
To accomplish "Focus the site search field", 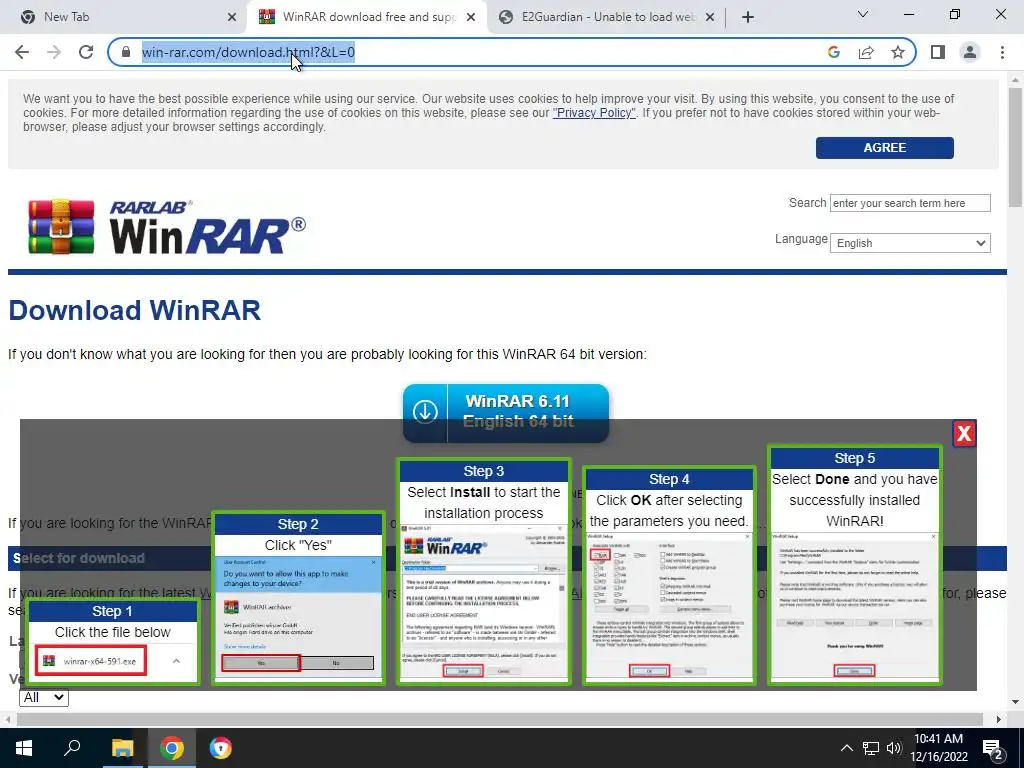I will point(910,203).
